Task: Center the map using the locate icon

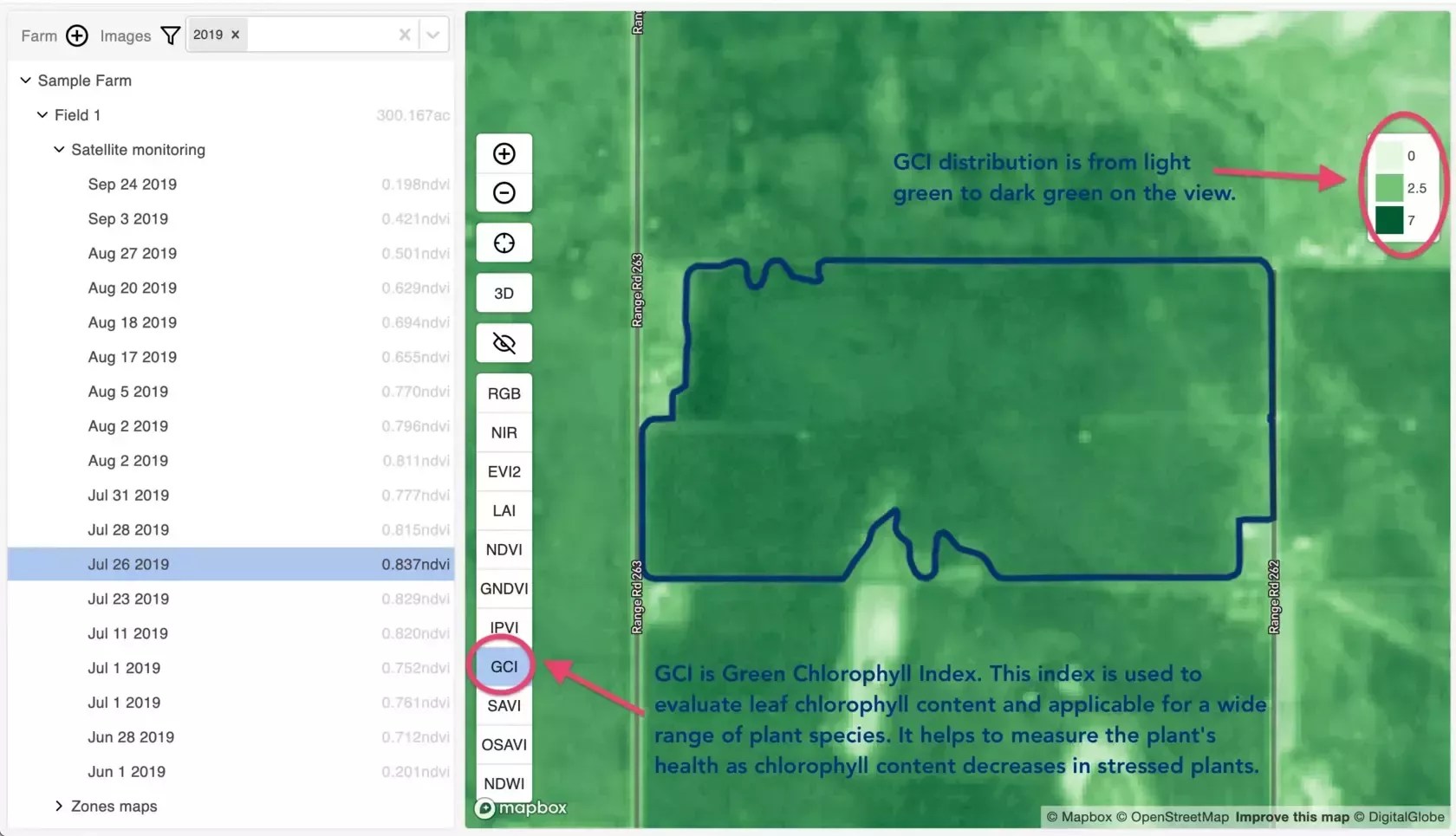Action: [504, 243]
